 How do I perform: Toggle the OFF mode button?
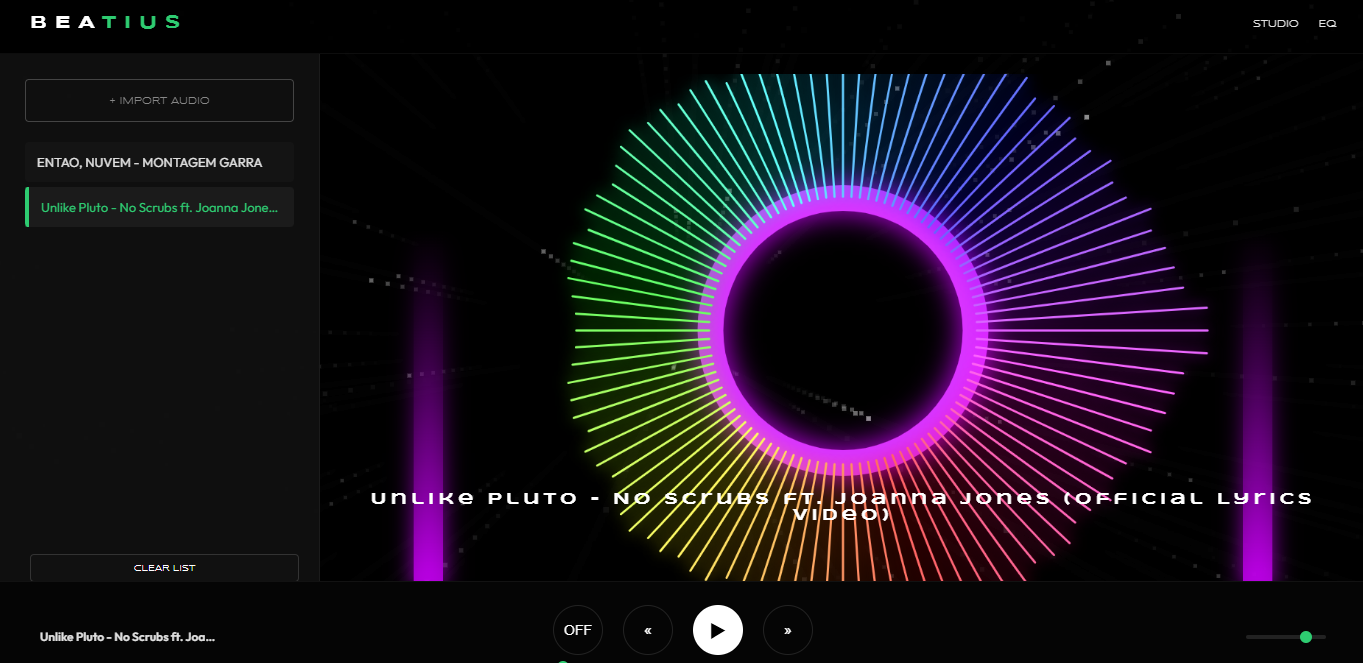(x=578, y=630)
